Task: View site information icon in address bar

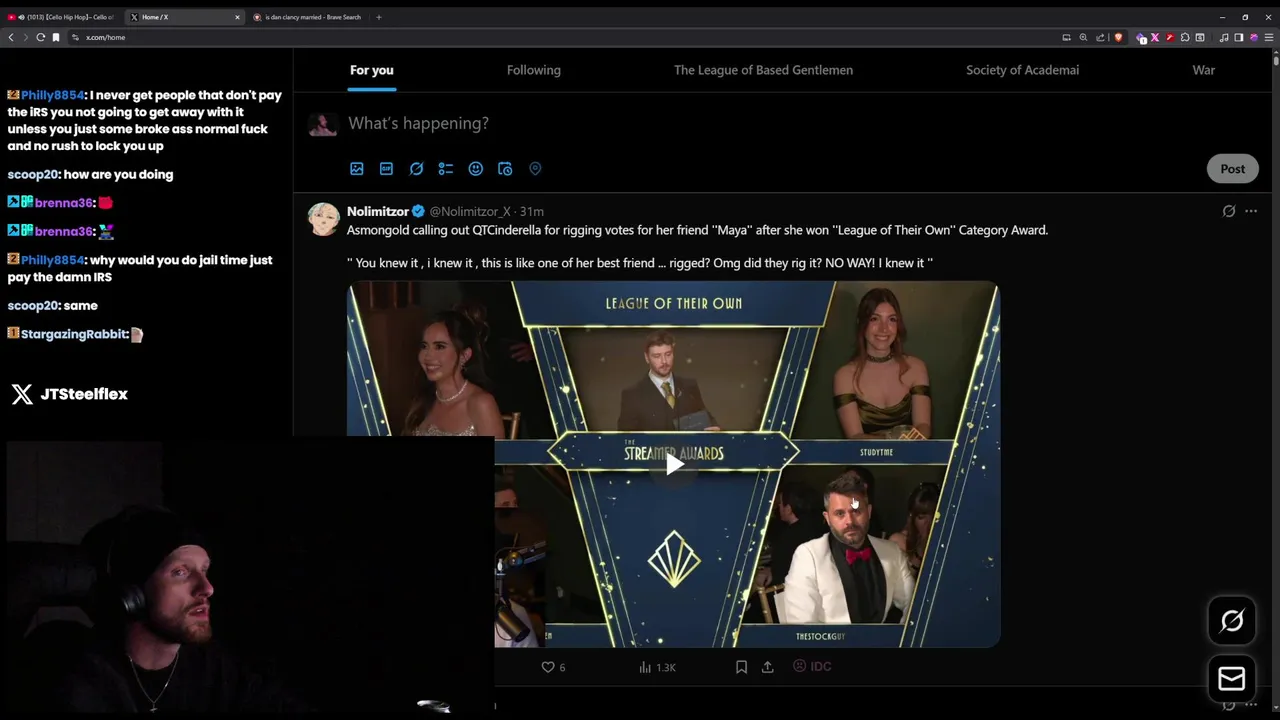Action: [x=75, y=37]
